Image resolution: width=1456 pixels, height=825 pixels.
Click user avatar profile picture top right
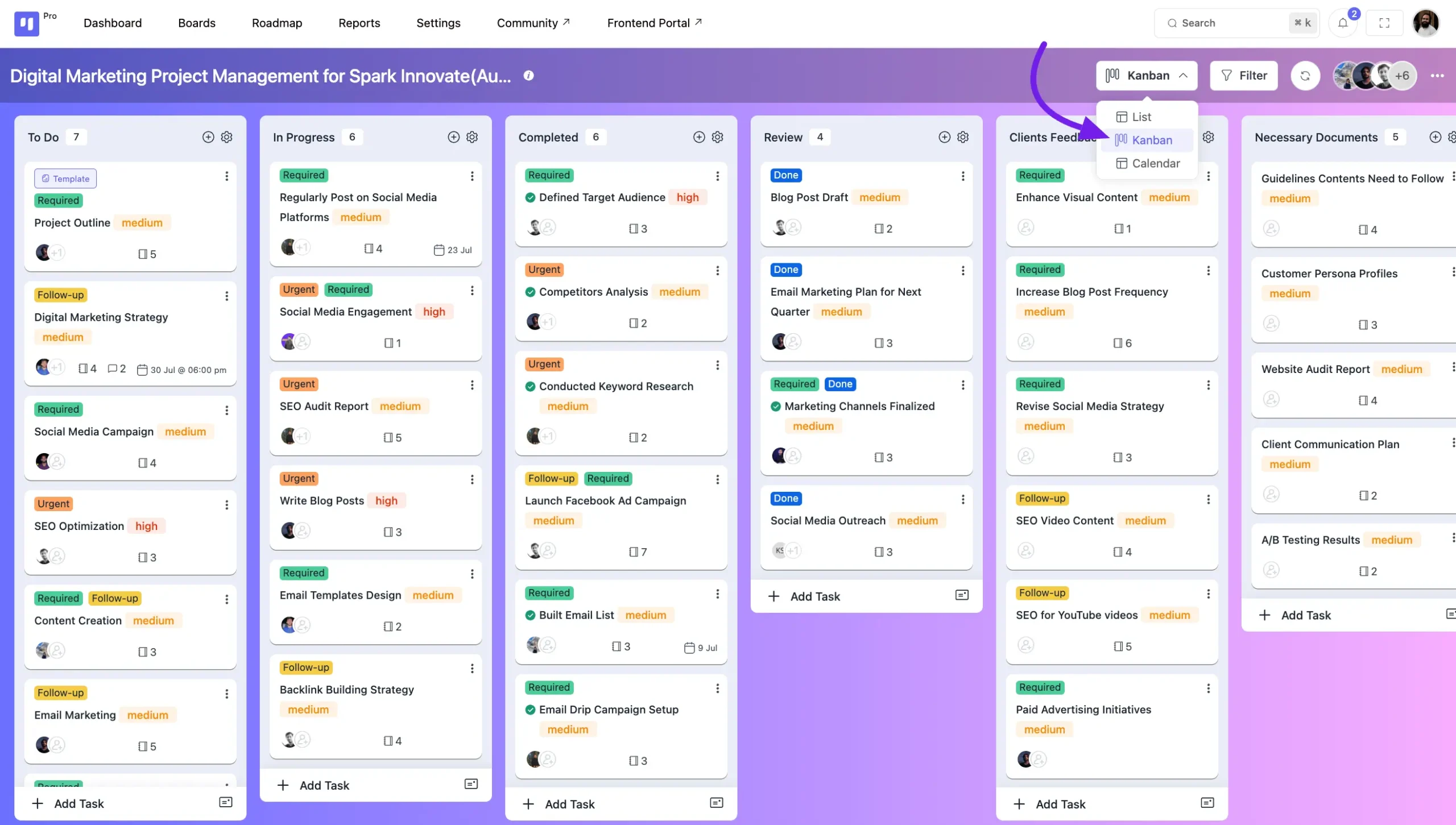click(1426, 23)
